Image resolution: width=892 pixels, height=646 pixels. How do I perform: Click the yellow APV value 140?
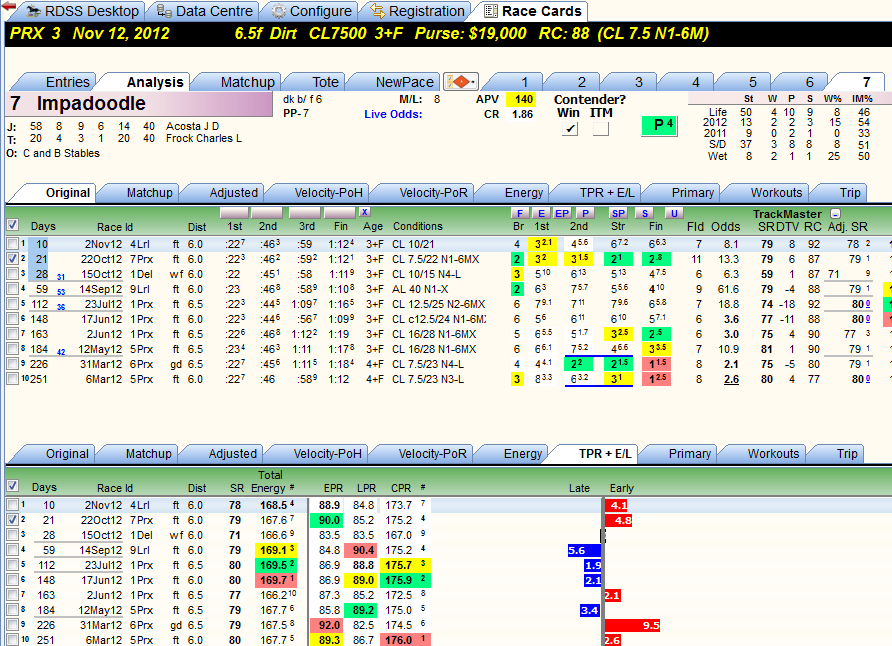[x=521, y=100]
